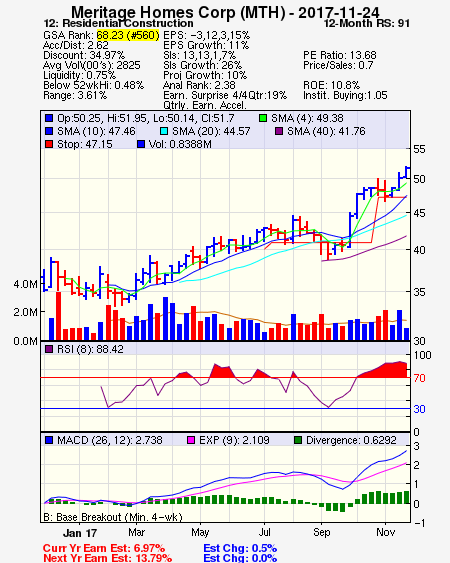Click the red RSI 70 overbought axis label
The height and width of the screenshot is (563, 450).
pyautogui.click(x=419, y=378)
